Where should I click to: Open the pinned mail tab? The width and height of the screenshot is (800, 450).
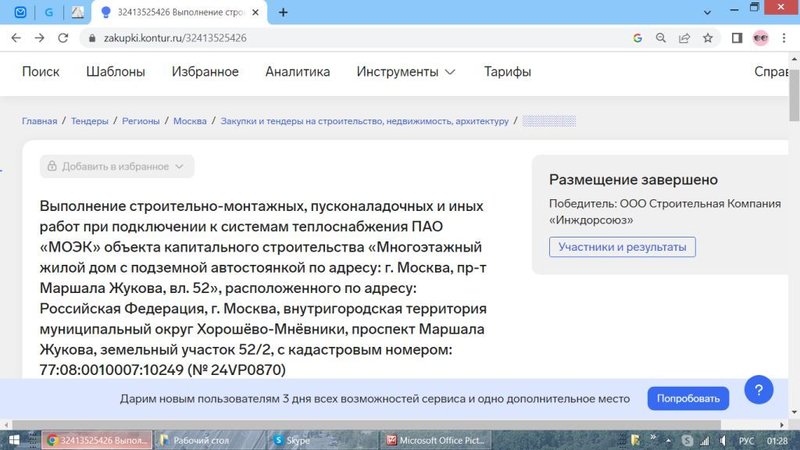point(20,12)
